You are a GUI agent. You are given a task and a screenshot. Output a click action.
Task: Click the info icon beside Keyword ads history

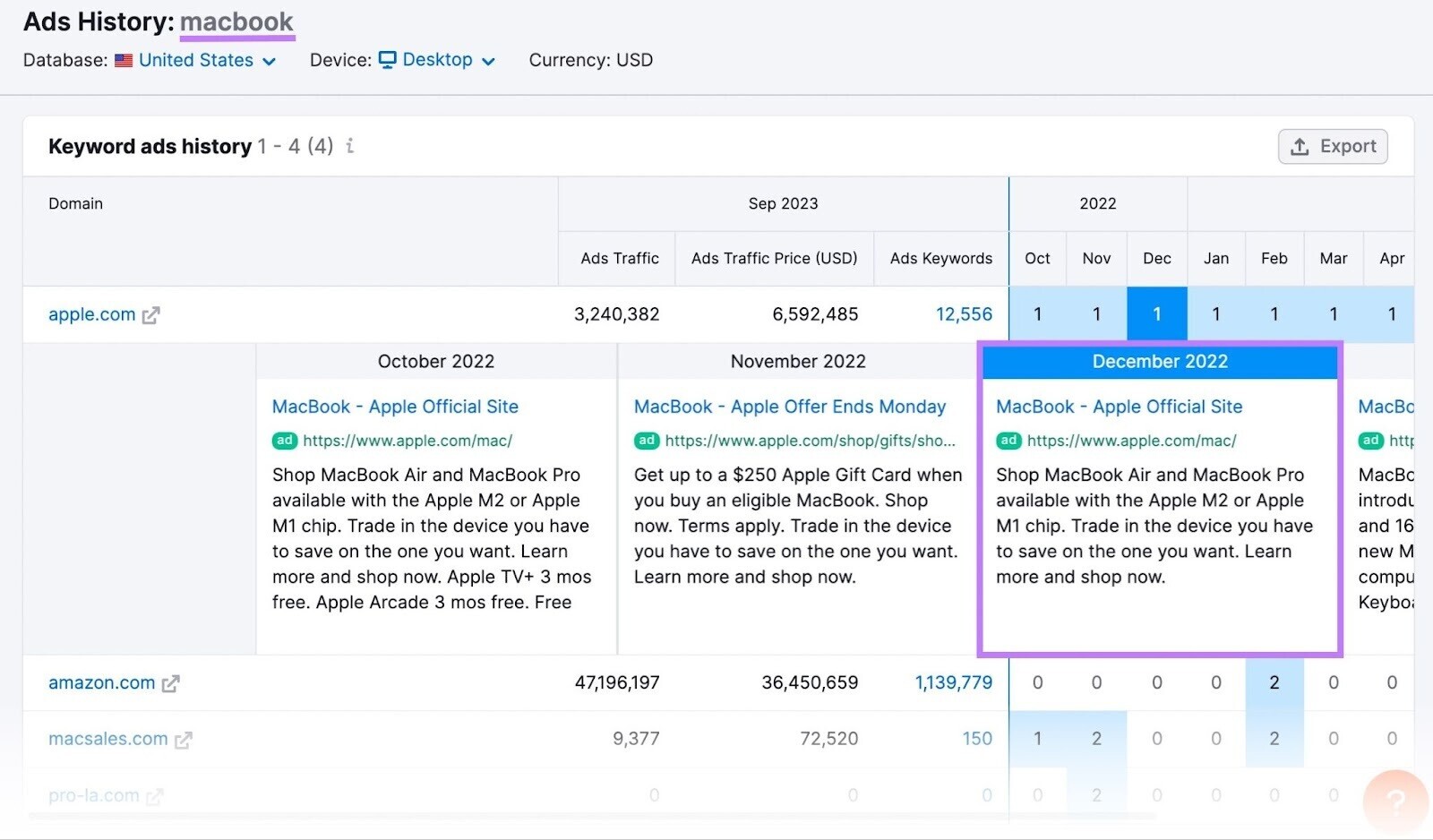(350, 147)
